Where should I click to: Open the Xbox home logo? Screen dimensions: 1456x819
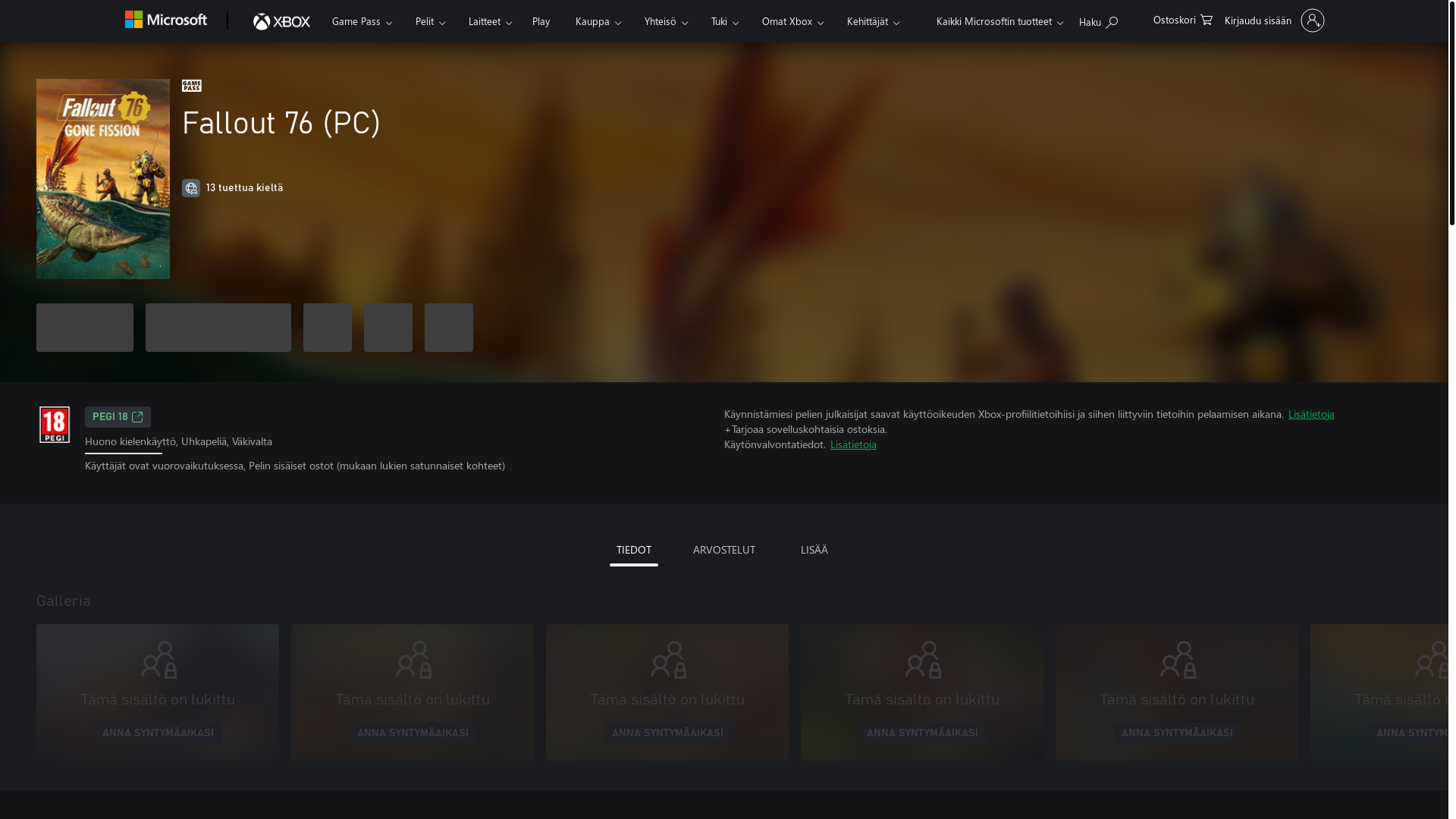(x=281, y=21)
